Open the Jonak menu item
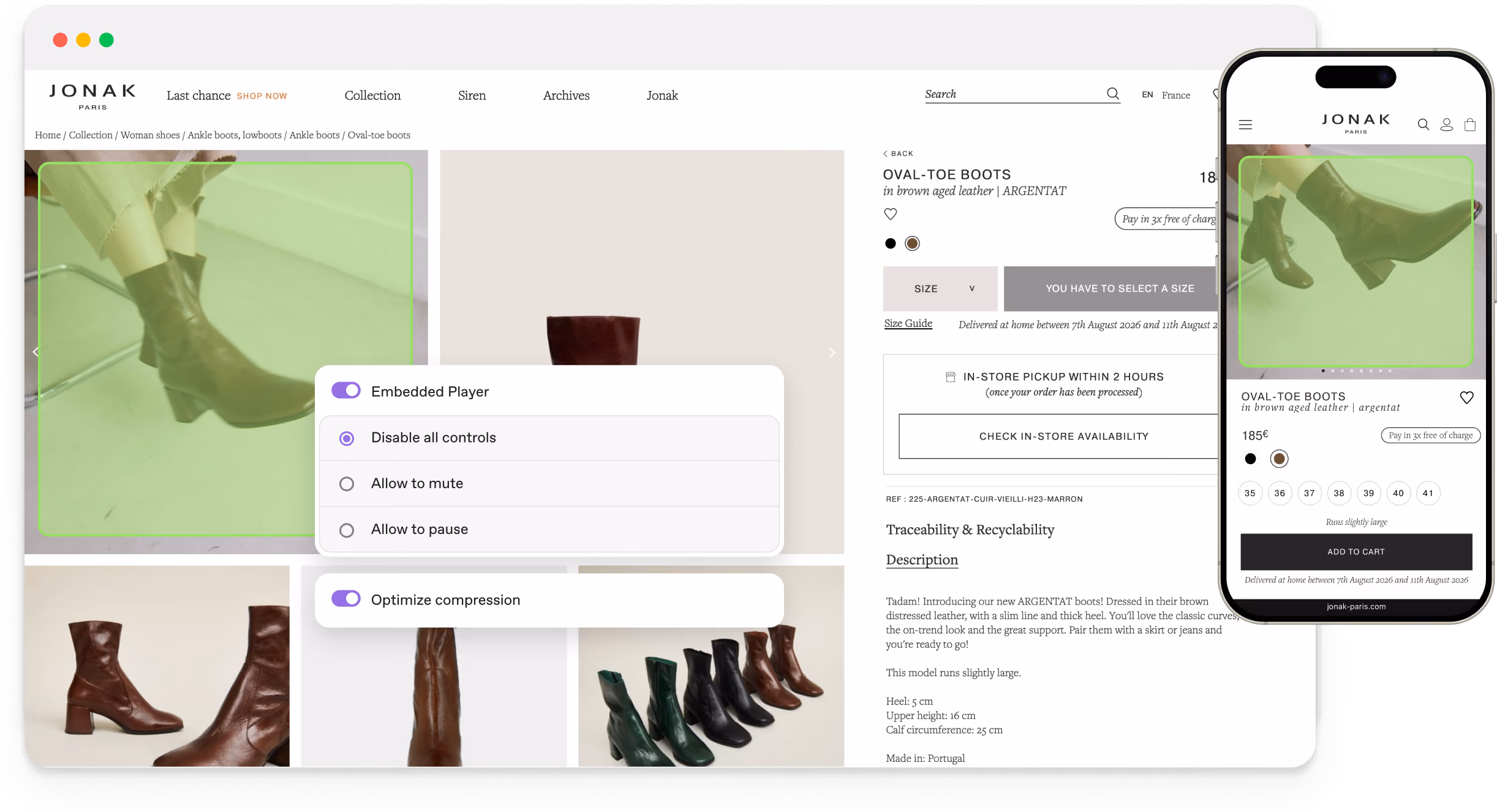The height and width of the screenshot is (812, 1497). click(662, 96)
